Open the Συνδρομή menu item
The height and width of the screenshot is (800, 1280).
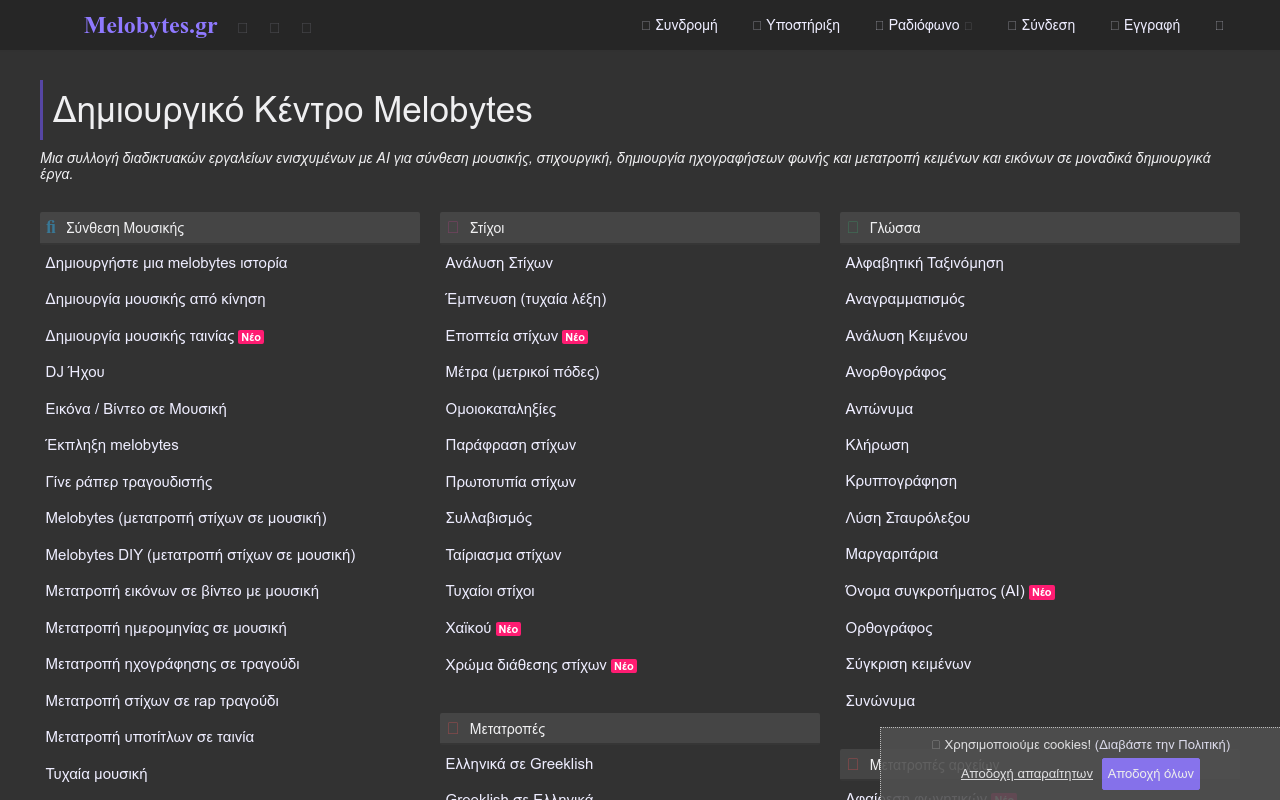coord(680,25)
